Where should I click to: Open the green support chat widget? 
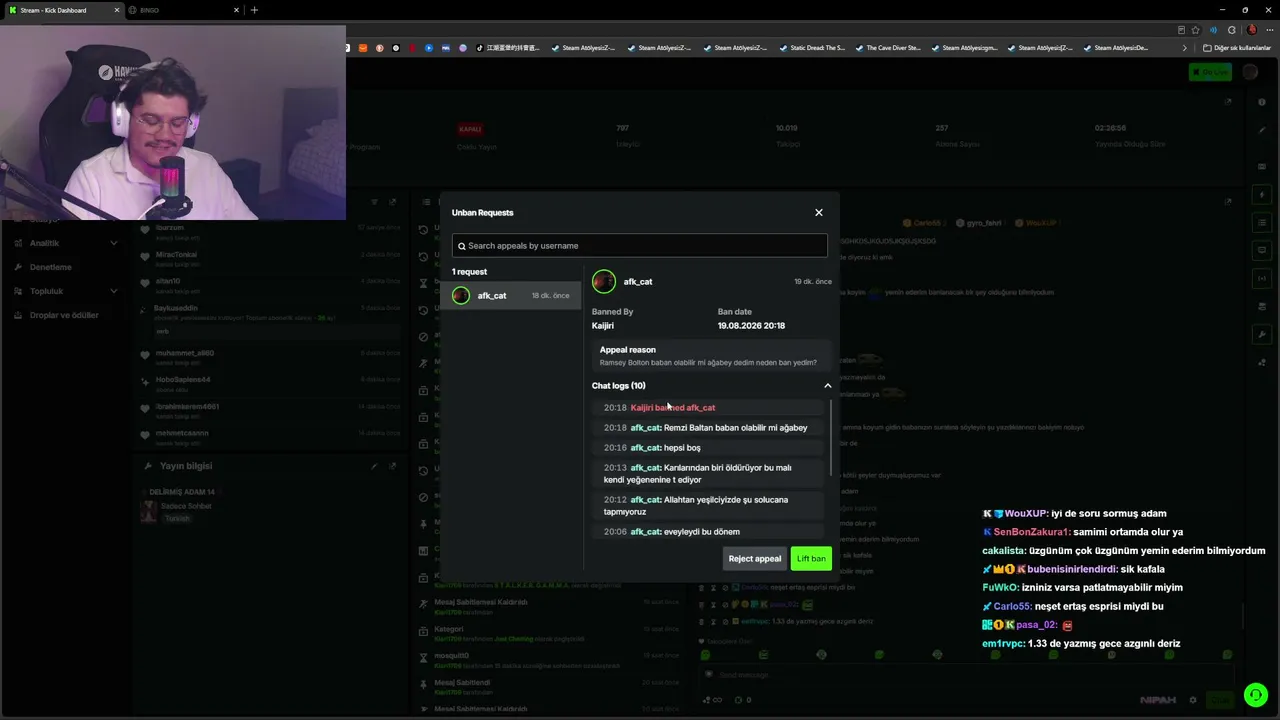pyautogui.click(x=1255, y=694)
